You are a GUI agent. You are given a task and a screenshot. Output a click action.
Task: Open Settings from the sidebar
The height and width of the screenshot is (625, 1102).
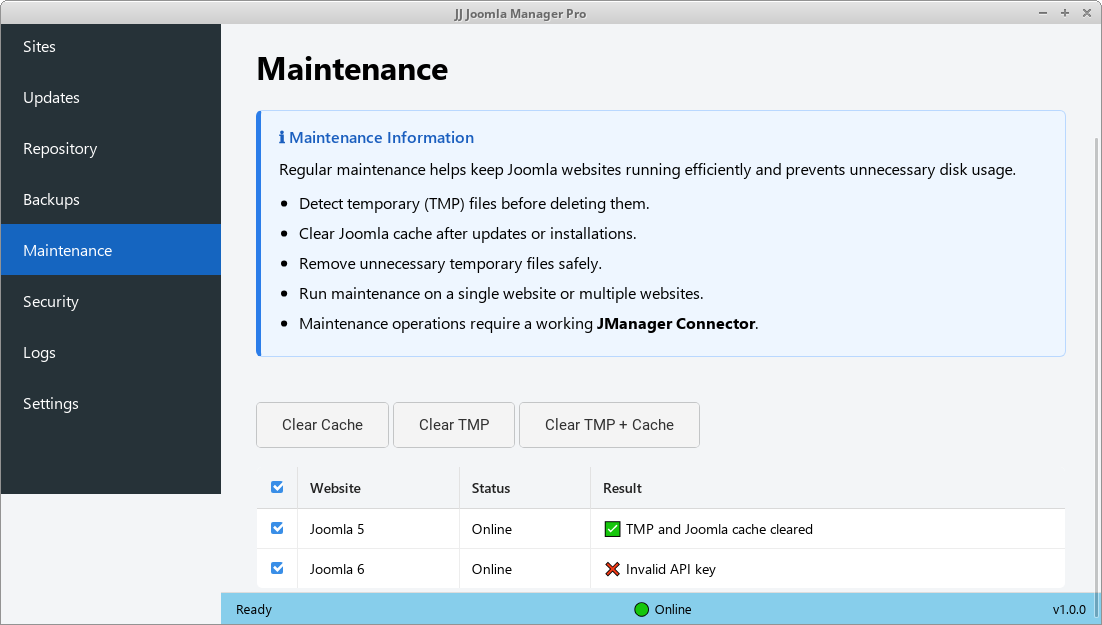coord(111,404)
